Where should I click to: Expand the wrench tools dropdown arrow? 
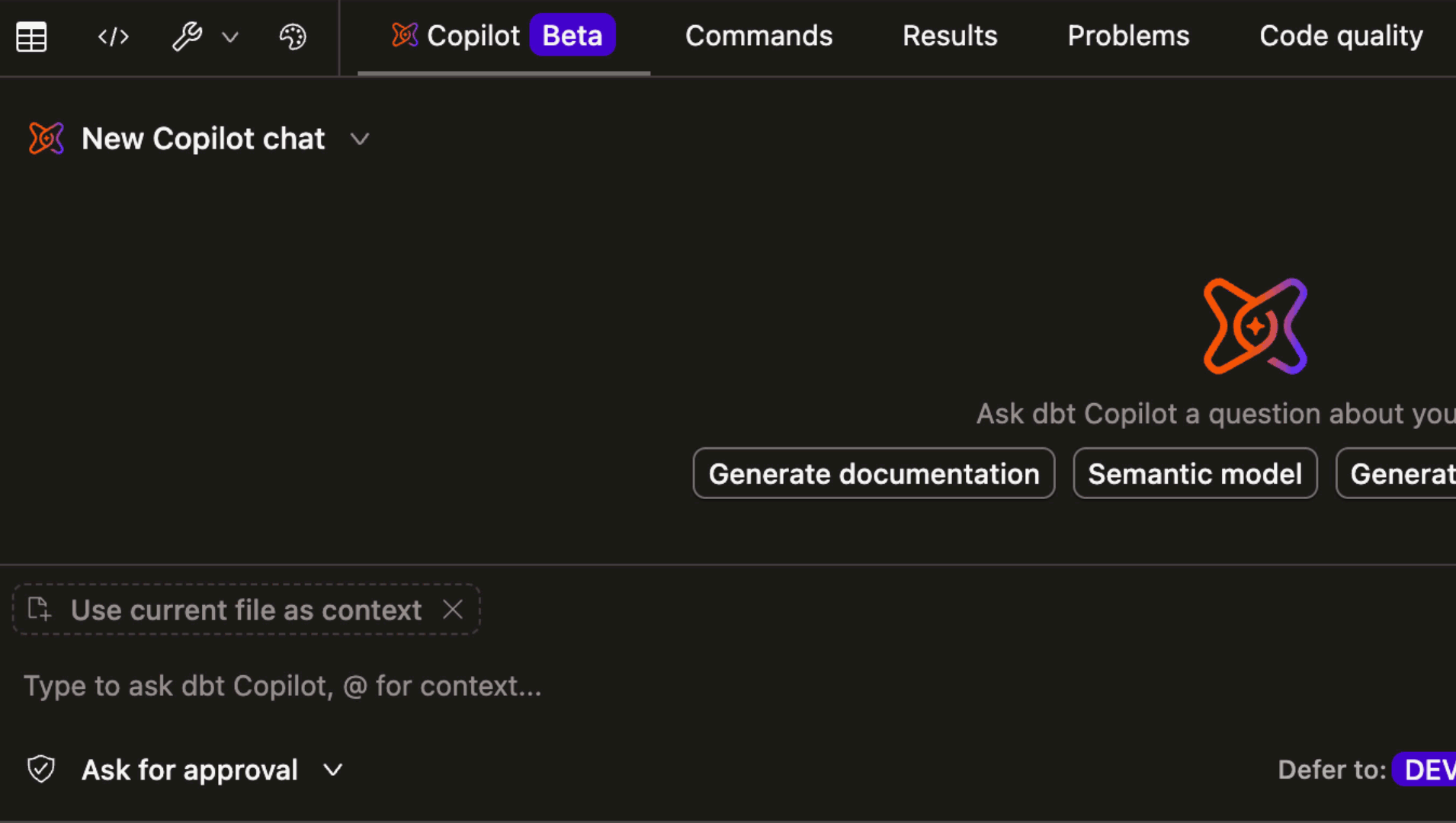pos(229,37)
